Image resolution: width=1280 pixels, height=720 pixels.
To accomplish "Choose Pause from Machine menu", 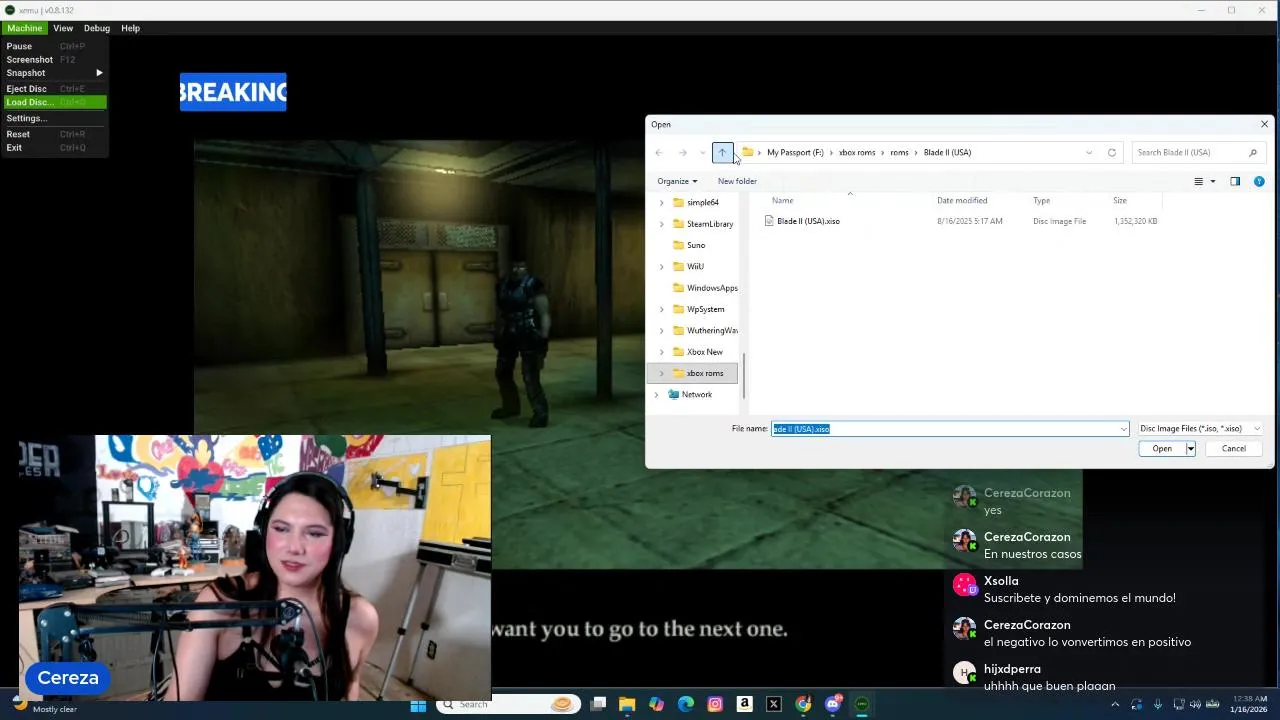I will [54, 46].
